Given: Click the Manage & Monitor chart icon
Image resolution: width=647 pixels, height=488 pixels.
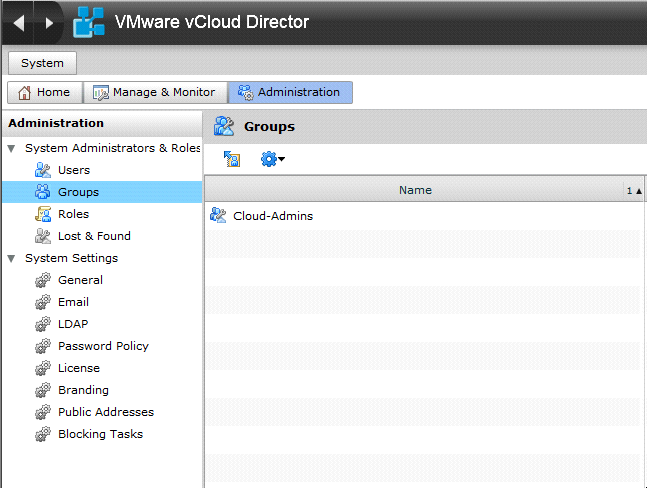Looking at the screenshot, I should (101, 92).
